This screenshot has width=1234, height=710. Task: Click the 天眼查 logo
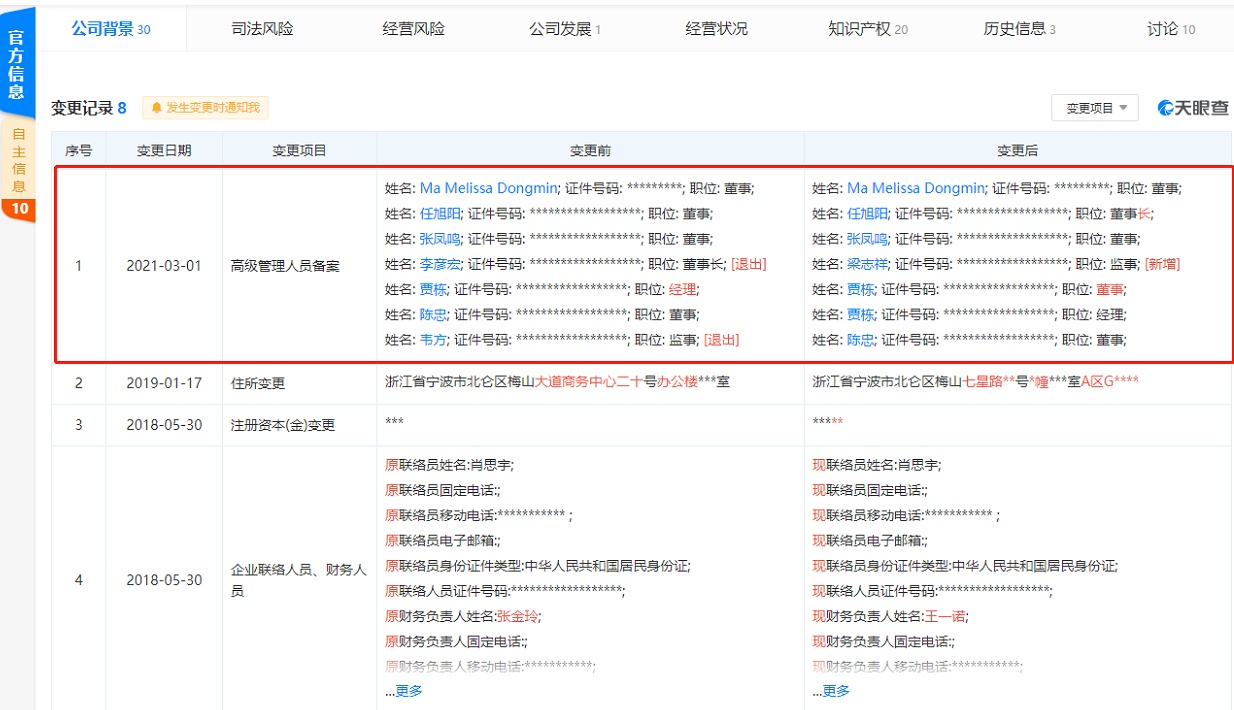pos(1193,108)
